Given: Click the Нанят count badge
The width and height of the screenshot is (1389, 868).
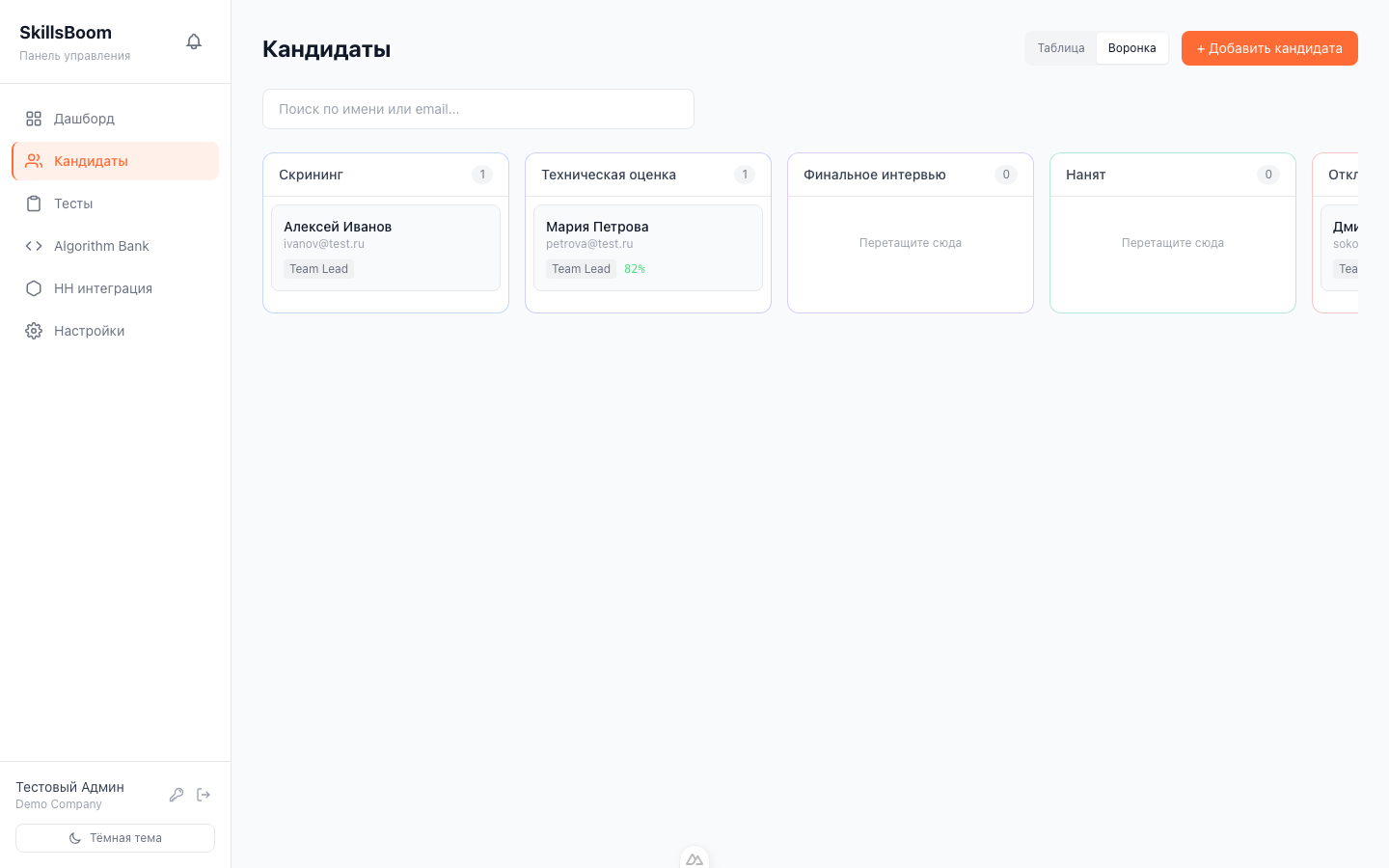Looking at the screenshot, I should click(x=1268, y=175).
